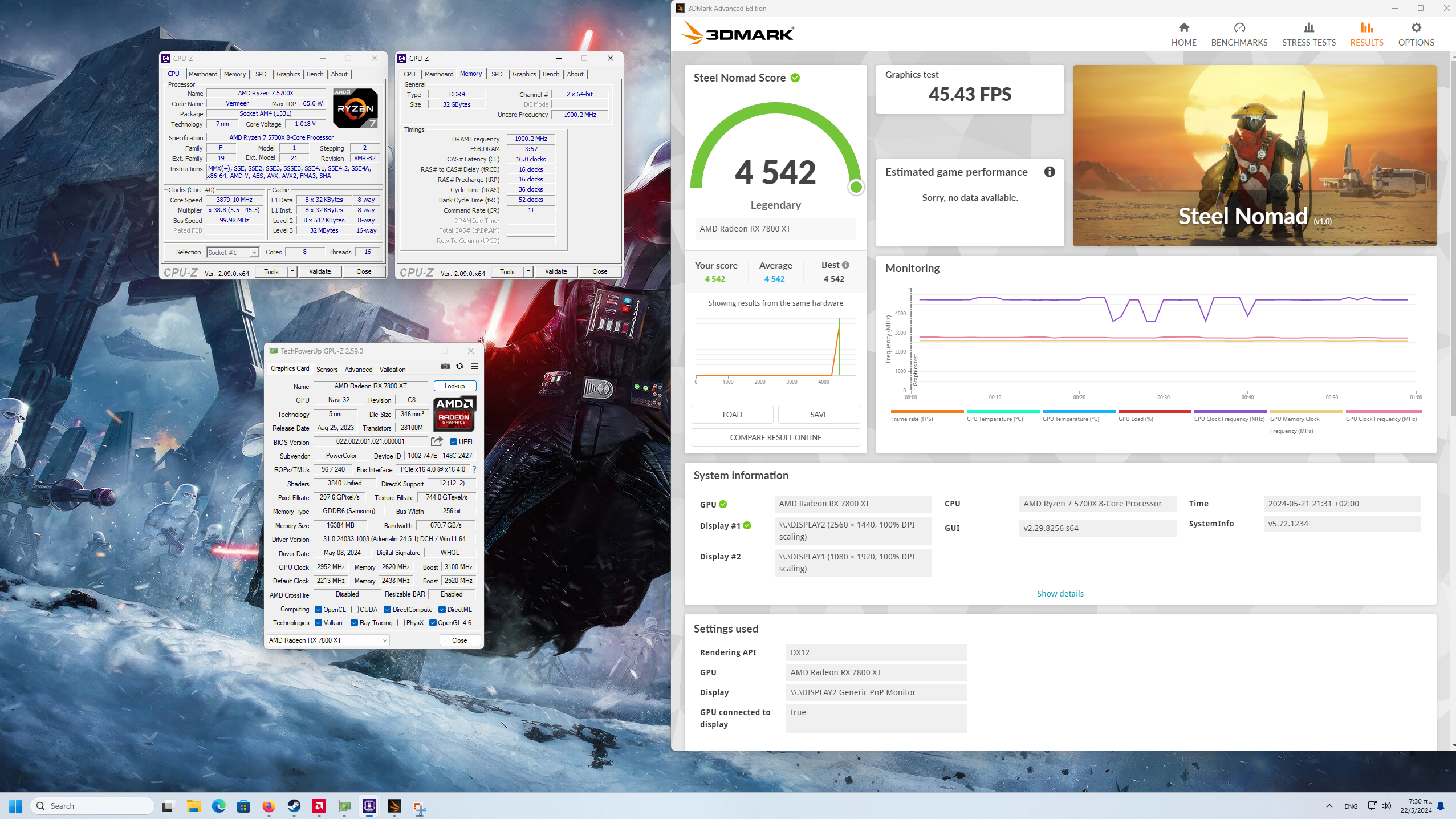This screenshot has height=819, width=1456.
Task: Open Task View on the taskbar
Action: tap(168, 806)
